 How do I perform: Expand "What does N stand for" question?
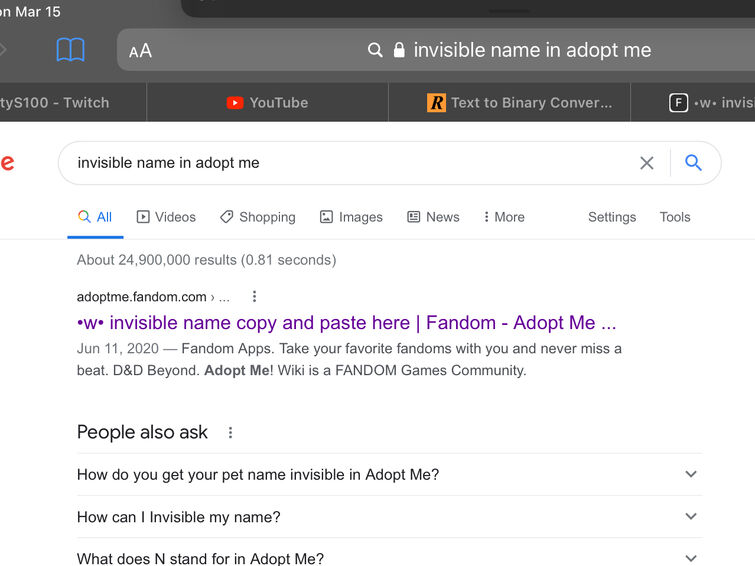tap(690, 558)
